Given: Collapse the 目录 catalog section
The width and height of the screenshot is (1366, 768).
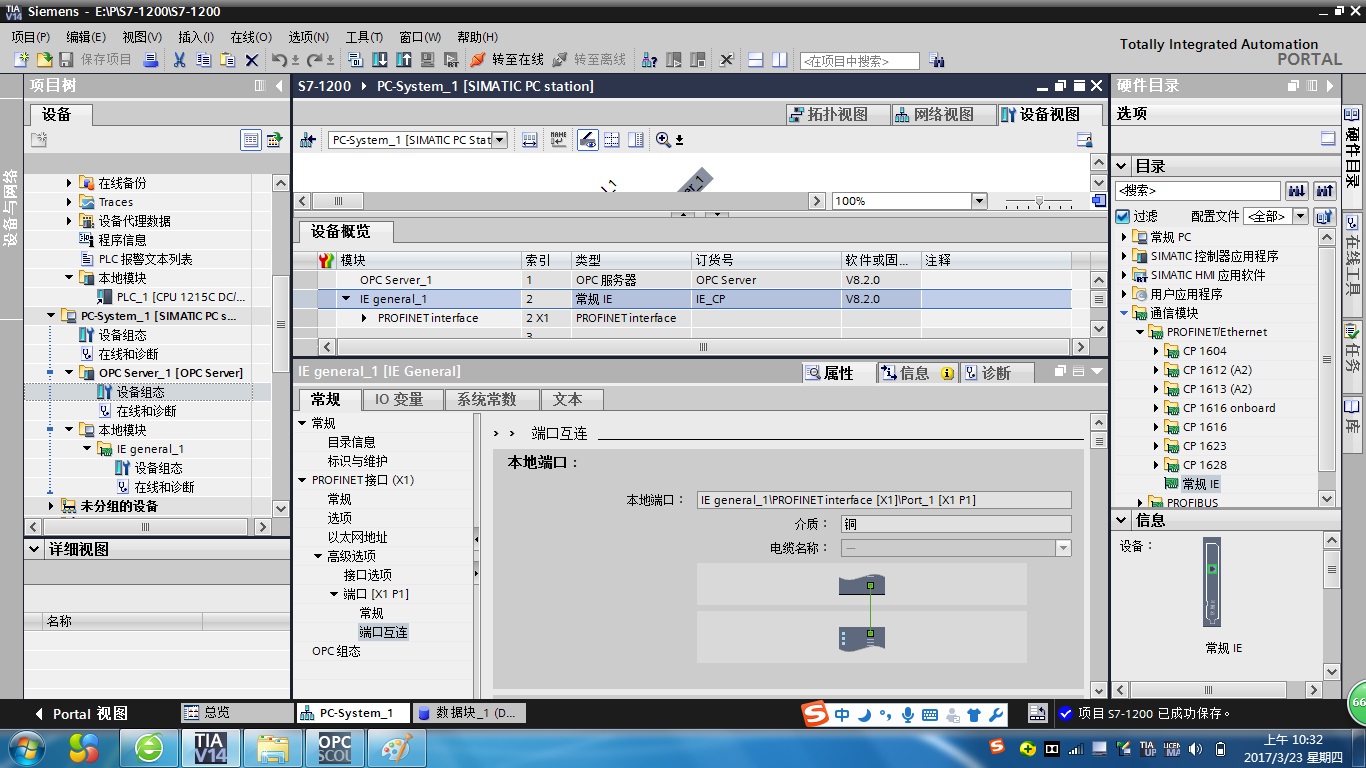Looking at the screenshot, I should pos(1122,166).
